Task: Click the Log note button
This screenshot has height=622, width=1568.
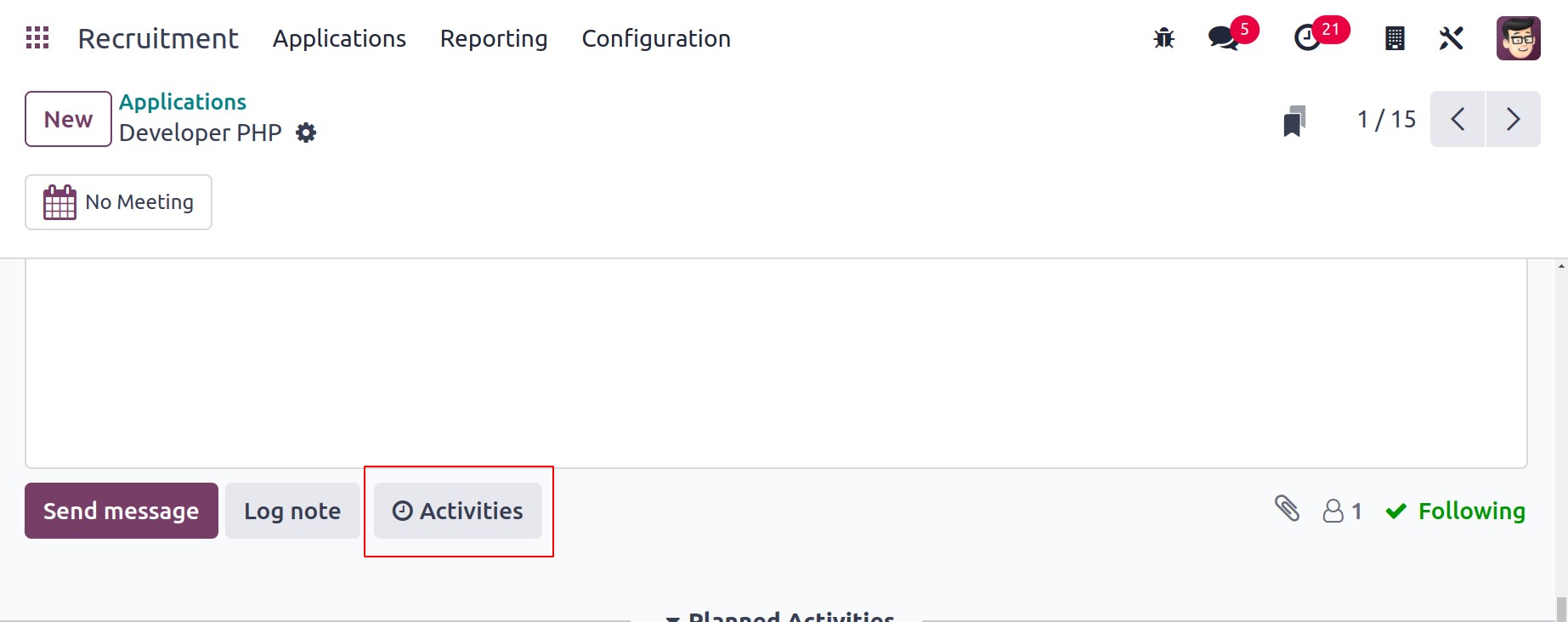Action: point(292,511)
